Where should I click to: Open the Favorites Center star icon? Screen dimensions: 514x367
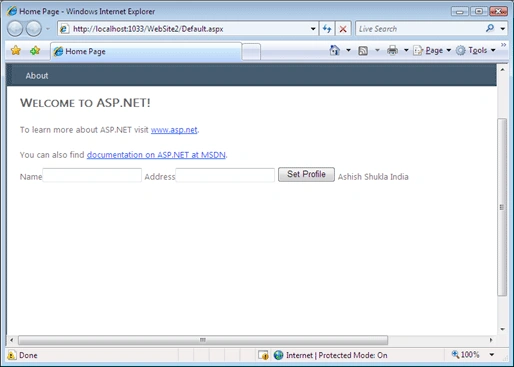click(16, 51)
